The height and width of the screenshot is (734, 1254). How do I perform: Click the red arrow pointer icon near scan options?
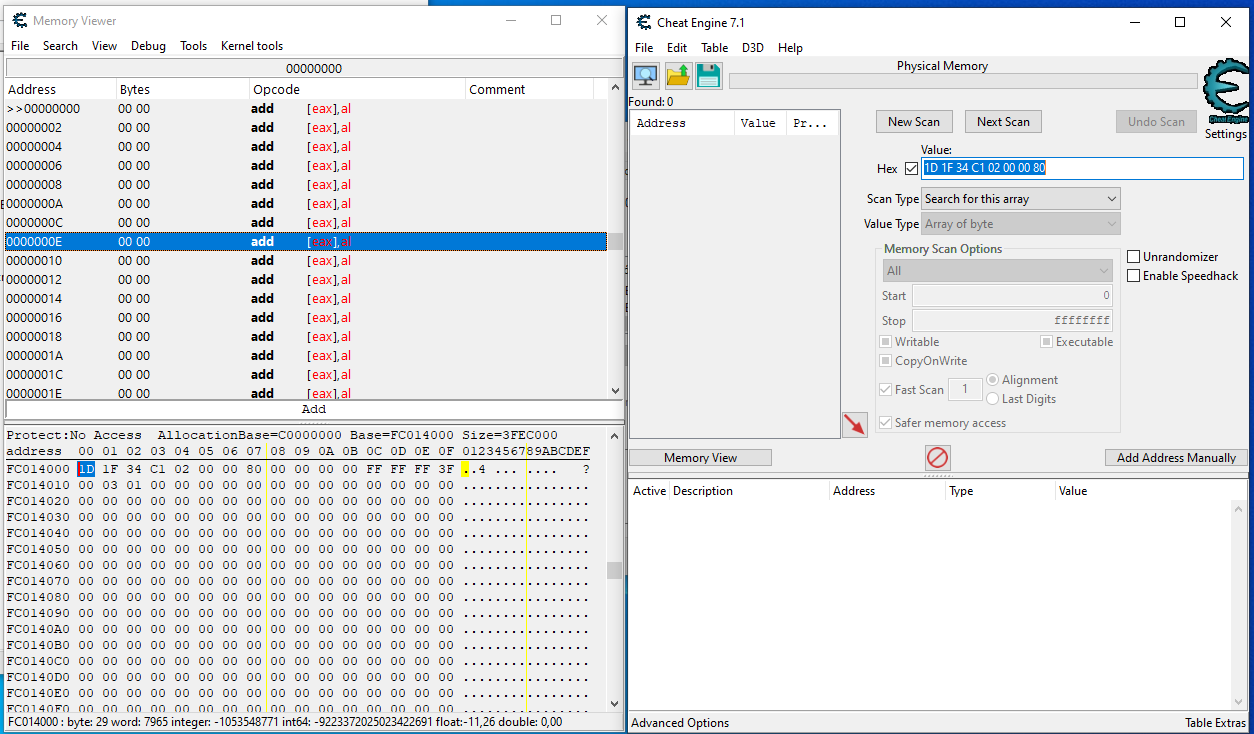[855, 424]
